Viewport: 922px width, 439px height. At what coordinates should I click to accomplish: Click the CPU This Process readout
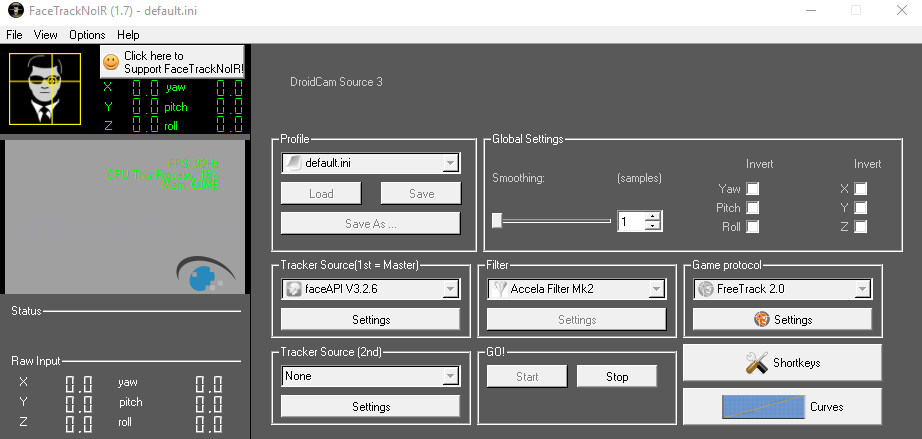tap(163, 175)
